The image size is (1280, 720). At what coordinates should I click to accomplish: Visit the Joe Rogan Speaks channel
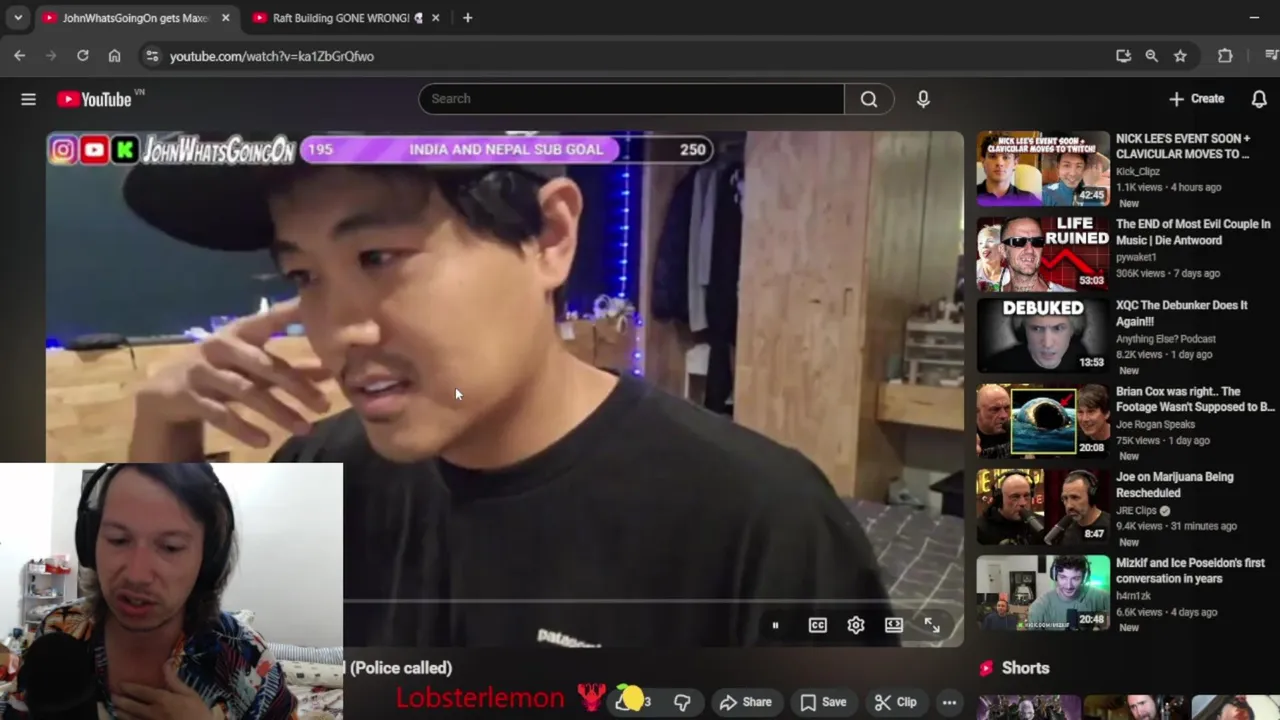pyautogui.click(x=1155, y=425)
